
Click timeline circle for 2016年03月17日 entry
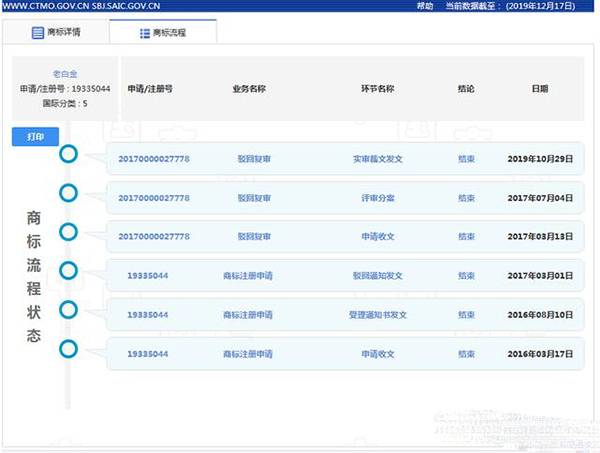click(x=68, y=348)
